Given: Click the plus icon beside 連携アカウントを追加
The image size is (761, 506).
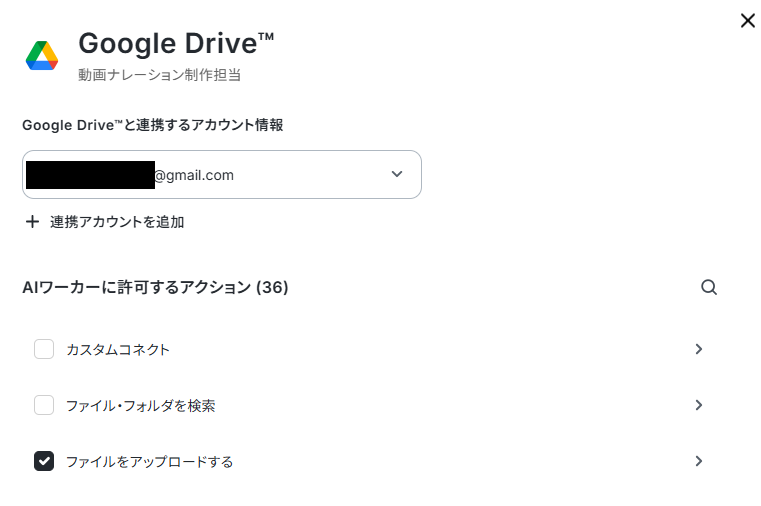Looking at the screenshot, I should (x=33, y=222).
